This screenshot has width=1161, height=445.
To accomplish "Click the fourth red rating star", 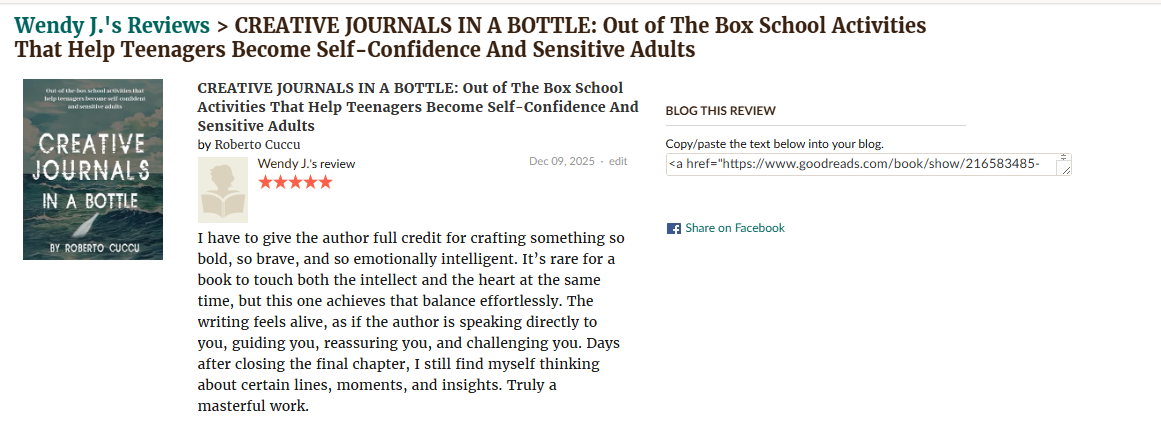I will click(310, 182).
